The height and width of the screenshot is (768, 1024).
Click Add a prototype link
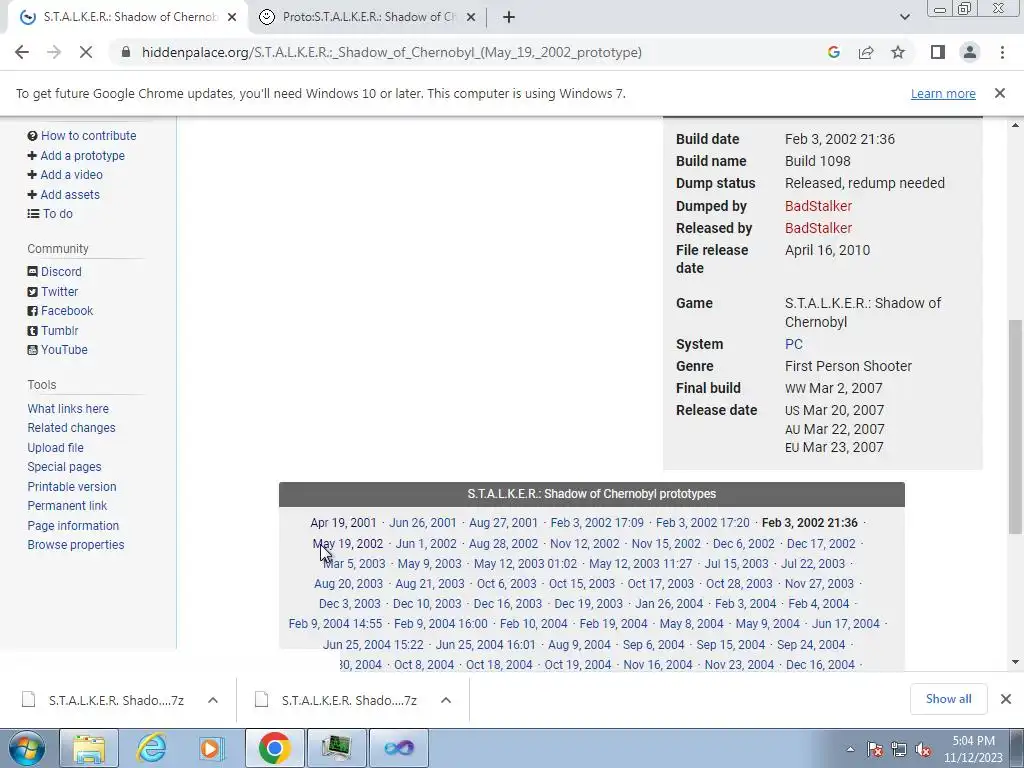pyautogui.click(x=82, y=155)
